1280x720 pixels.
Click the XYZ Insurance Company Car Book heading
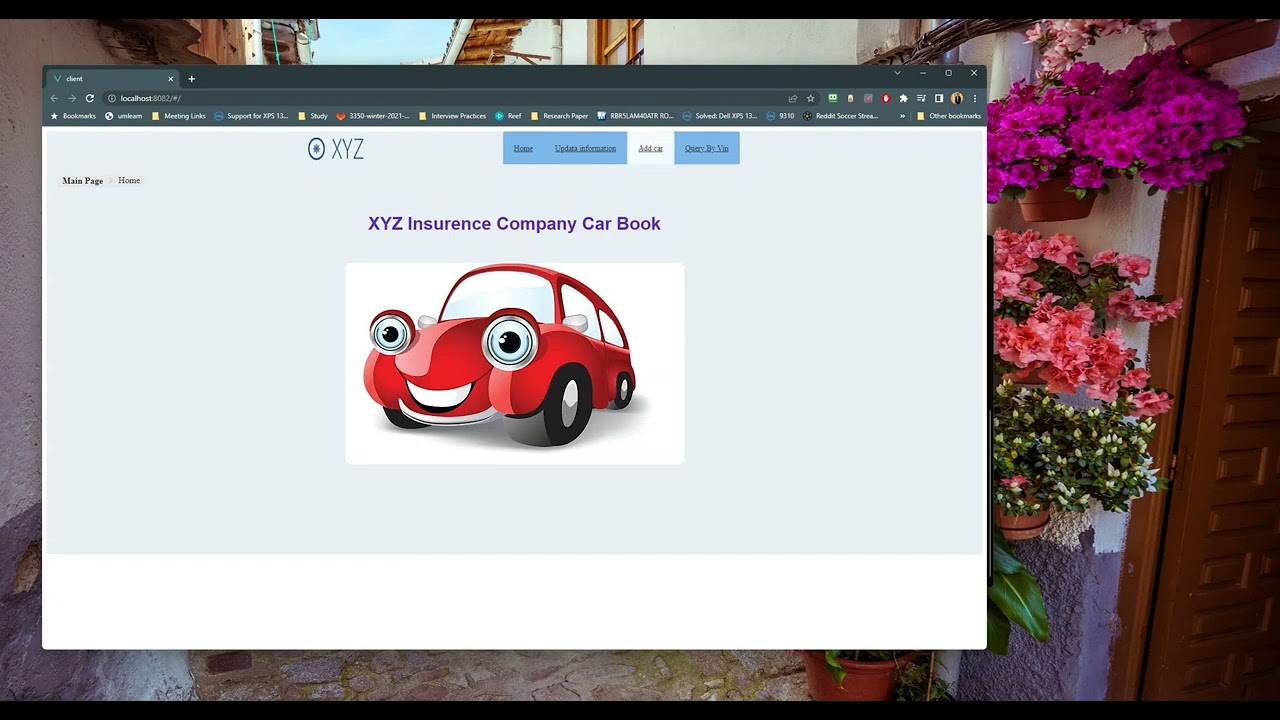click(514, 224)
